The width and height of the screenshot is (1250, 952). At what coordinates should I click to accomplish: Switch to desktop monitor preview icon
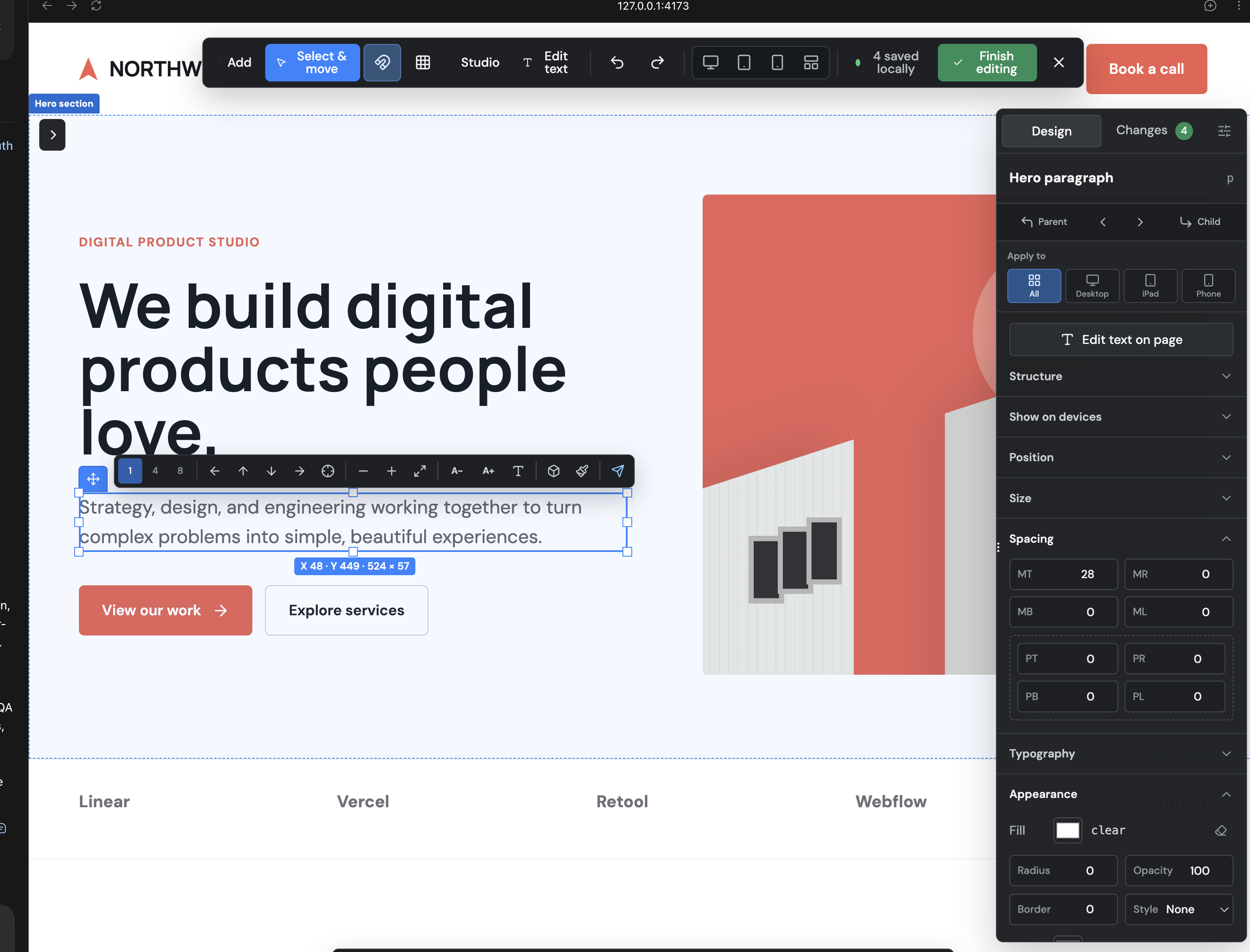(x=711, y=62)
